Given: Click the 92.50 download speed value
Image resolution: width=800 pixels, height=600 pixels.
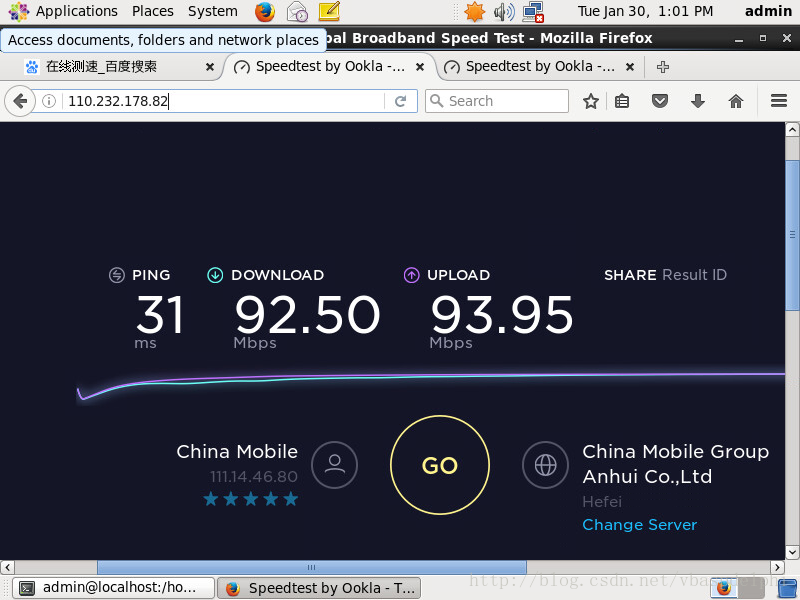Looking at the screenshot, I should click(x=307, y=314).
